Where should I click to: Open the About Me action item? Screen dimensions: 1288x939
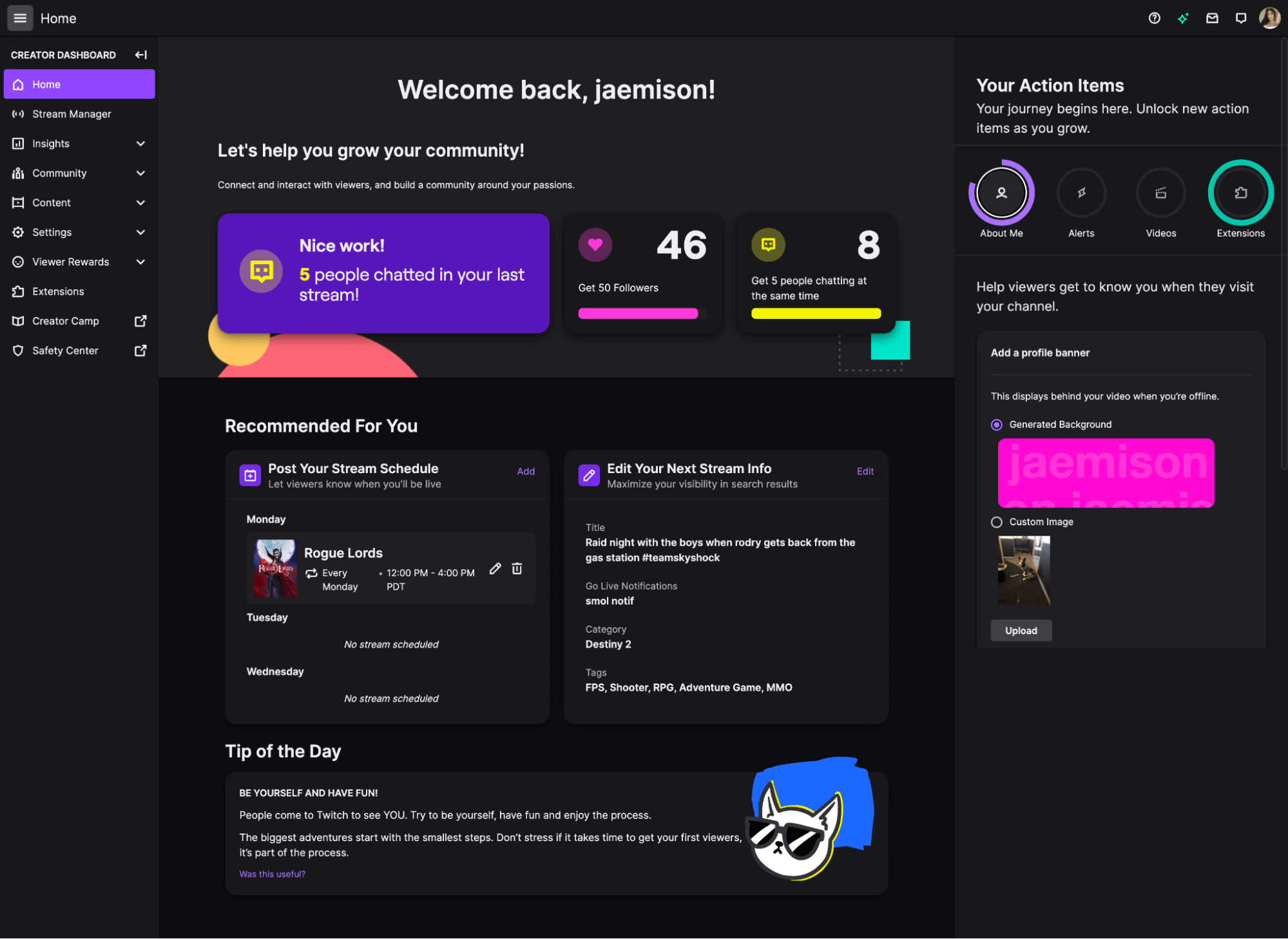1001,192
